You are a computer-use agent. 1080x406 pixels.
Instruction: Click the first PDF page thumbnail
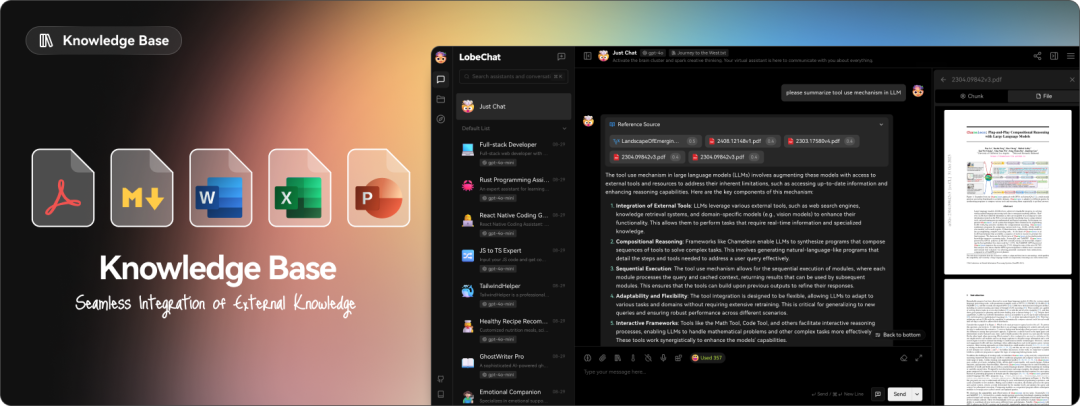[1008, 190]
